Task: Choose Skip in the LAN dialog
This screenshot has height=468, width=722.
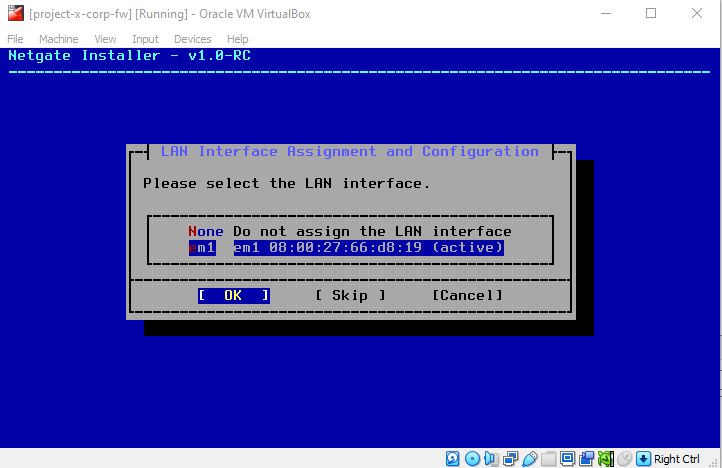Action: point(350,295)
